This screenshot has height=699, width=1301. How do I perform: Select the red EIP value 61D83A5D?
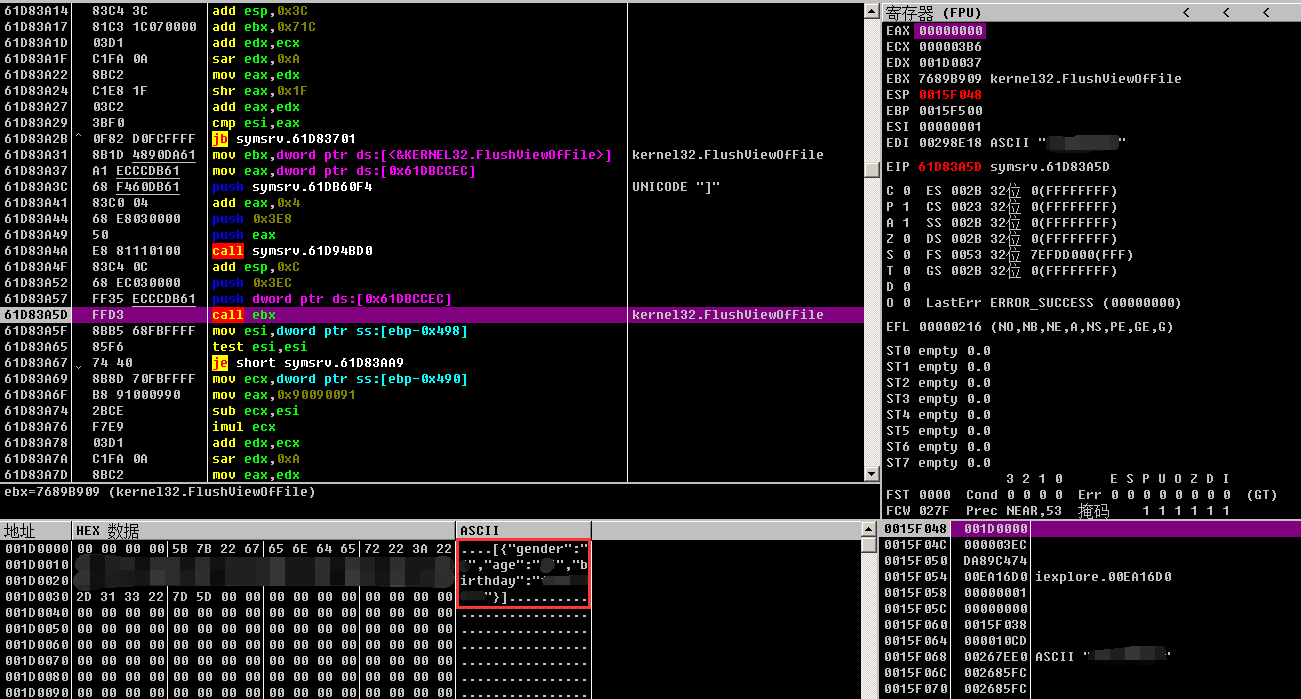point(950,167)
